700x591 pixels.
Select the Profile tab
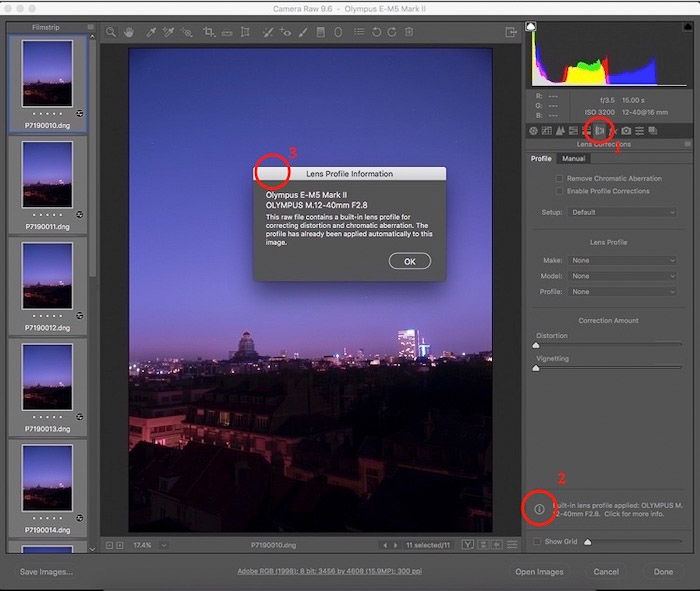tap(541, 159)
